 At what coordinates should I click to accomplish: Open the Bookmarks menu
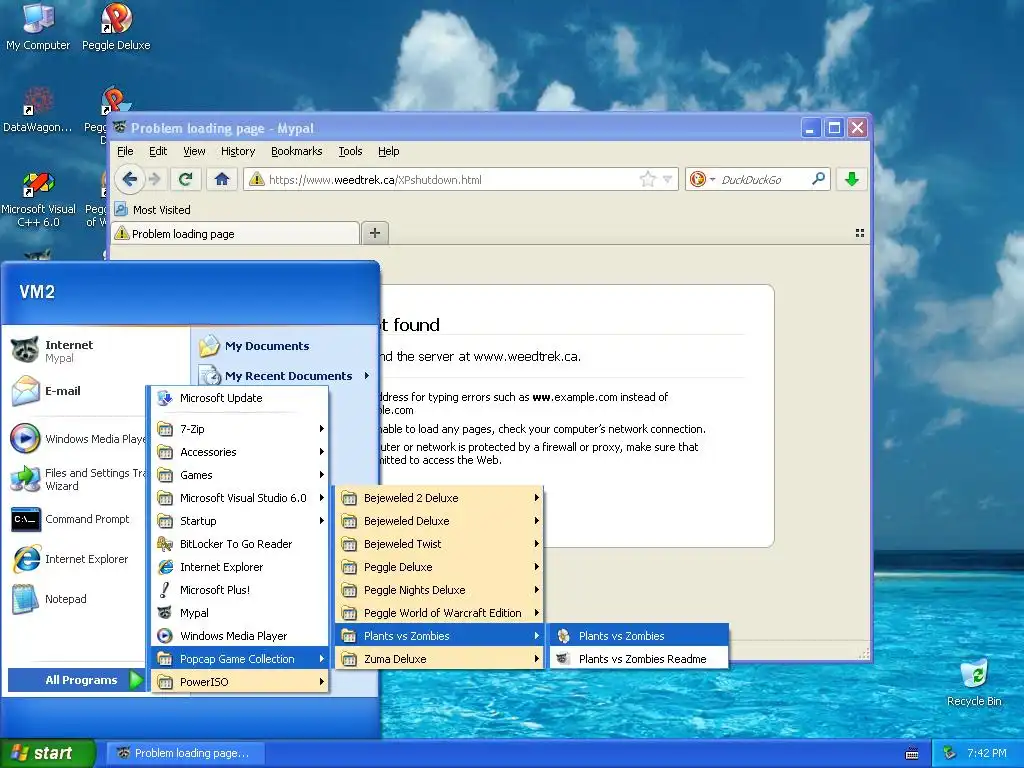click(296, 152)
